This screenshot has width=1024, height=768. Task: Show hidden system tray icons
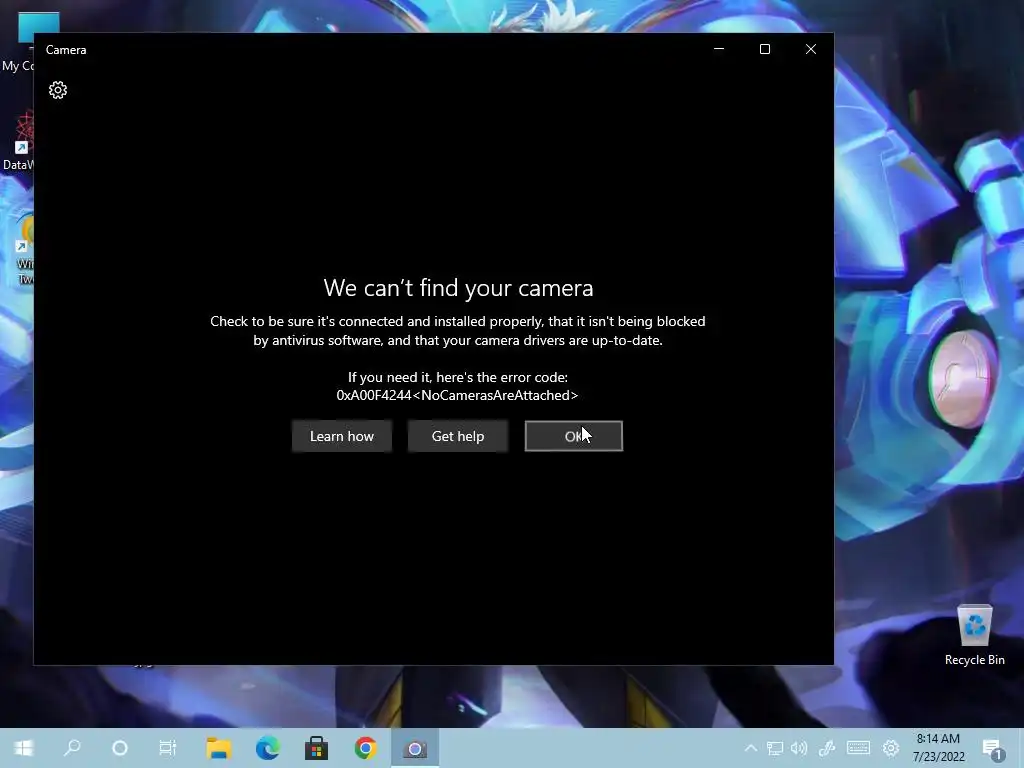pyautogui.click(x=751, y=748)
